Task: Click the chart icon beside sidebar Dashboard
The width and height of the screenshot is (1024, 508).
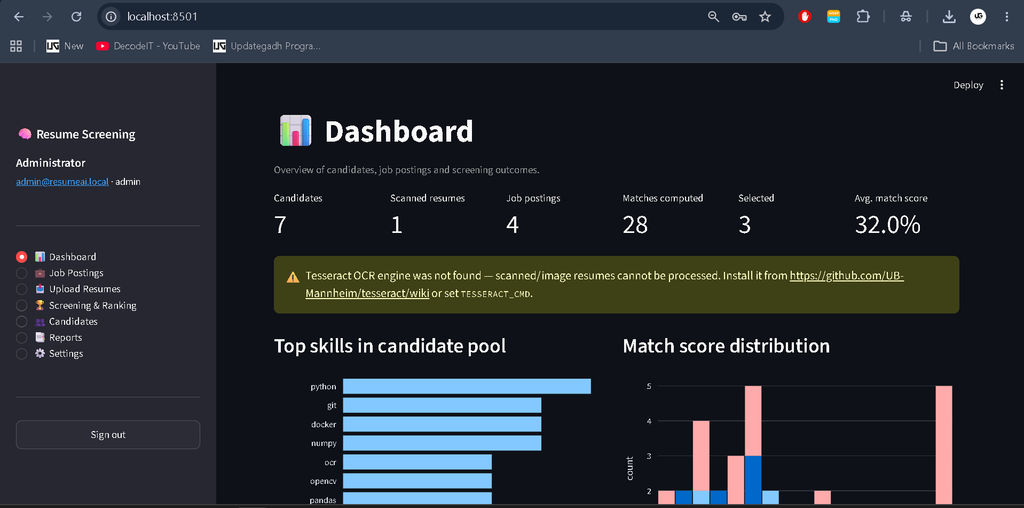Action: click(x=40, y=257)
